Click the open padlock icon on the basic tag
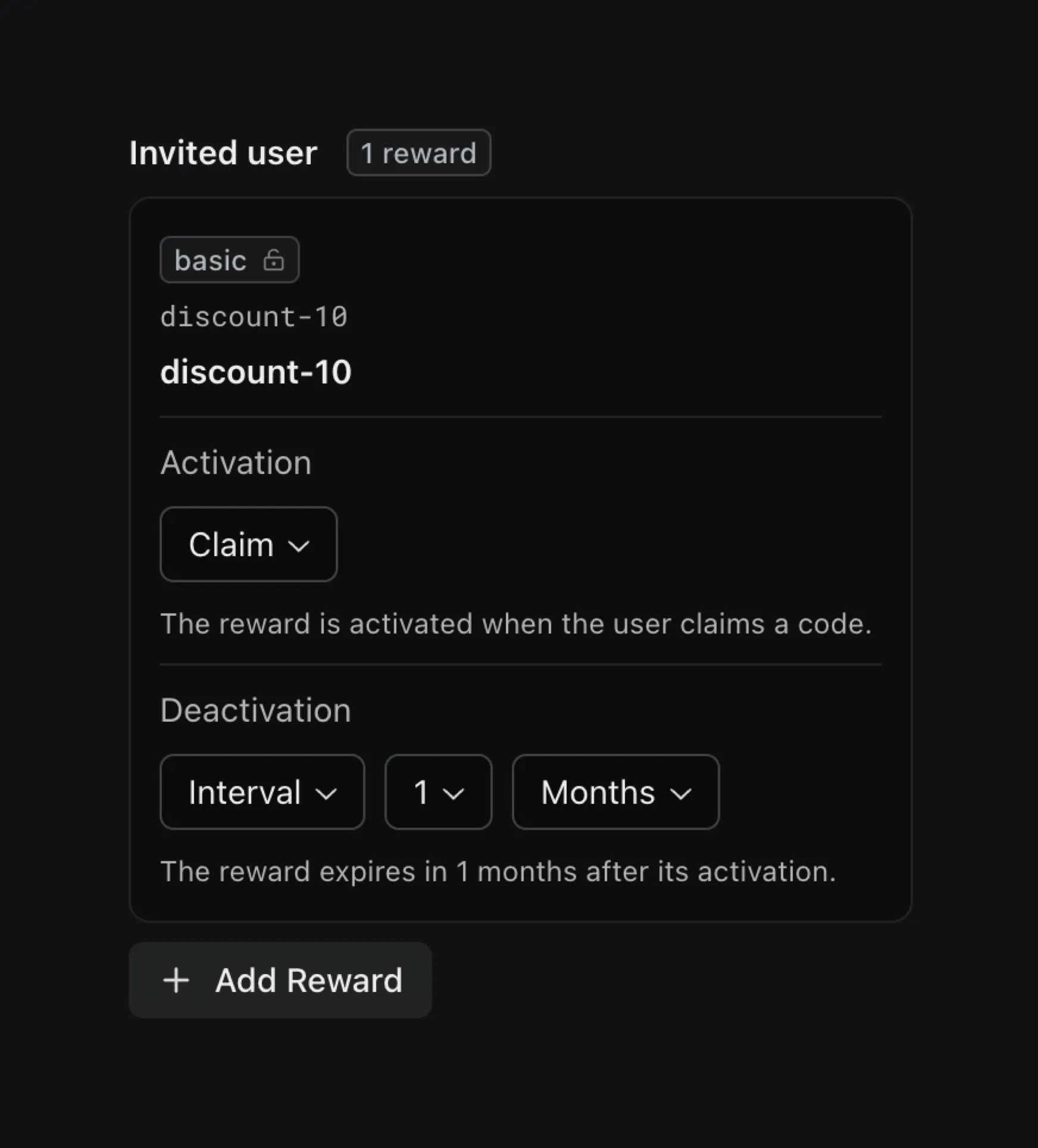The height and width of the screenshot is (1148, 1038). pyautogui.click(x=274, y=260)
